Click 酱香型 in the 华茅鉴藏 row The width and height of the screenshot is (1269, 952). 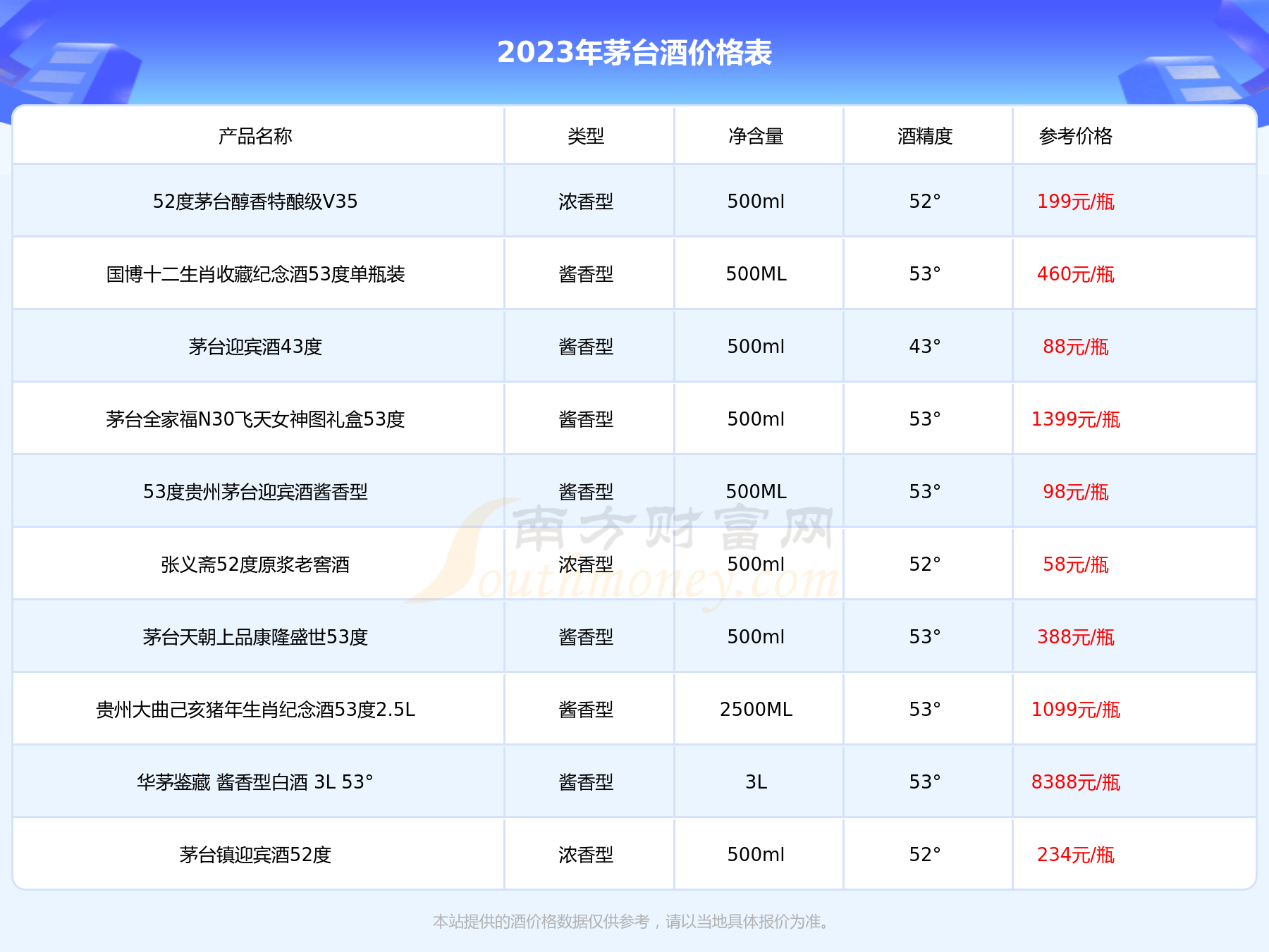click(586, 782)
